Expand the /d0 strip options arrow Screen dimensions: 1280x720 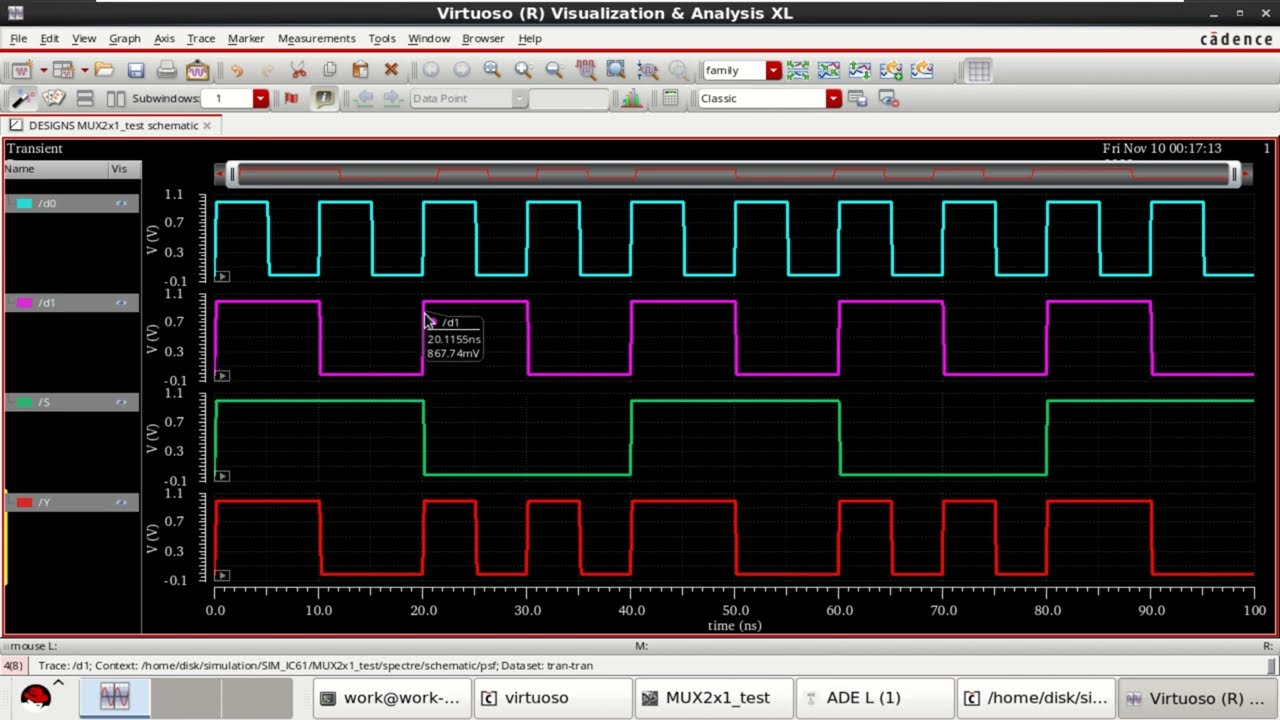point(222,276)
